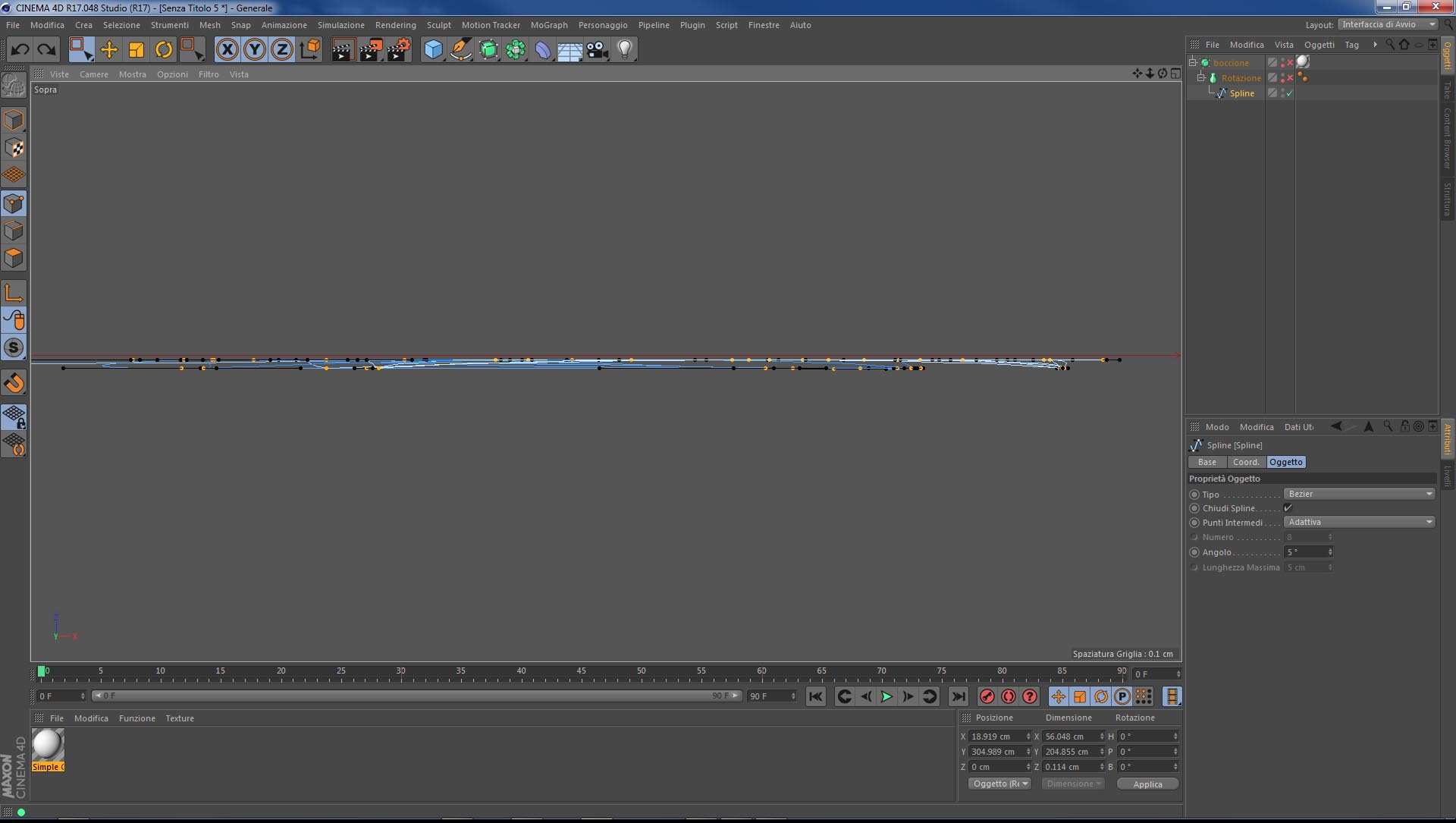Click the Applica button
1456x823 pixels.
pyautogui.click(x=1147, y=784)
